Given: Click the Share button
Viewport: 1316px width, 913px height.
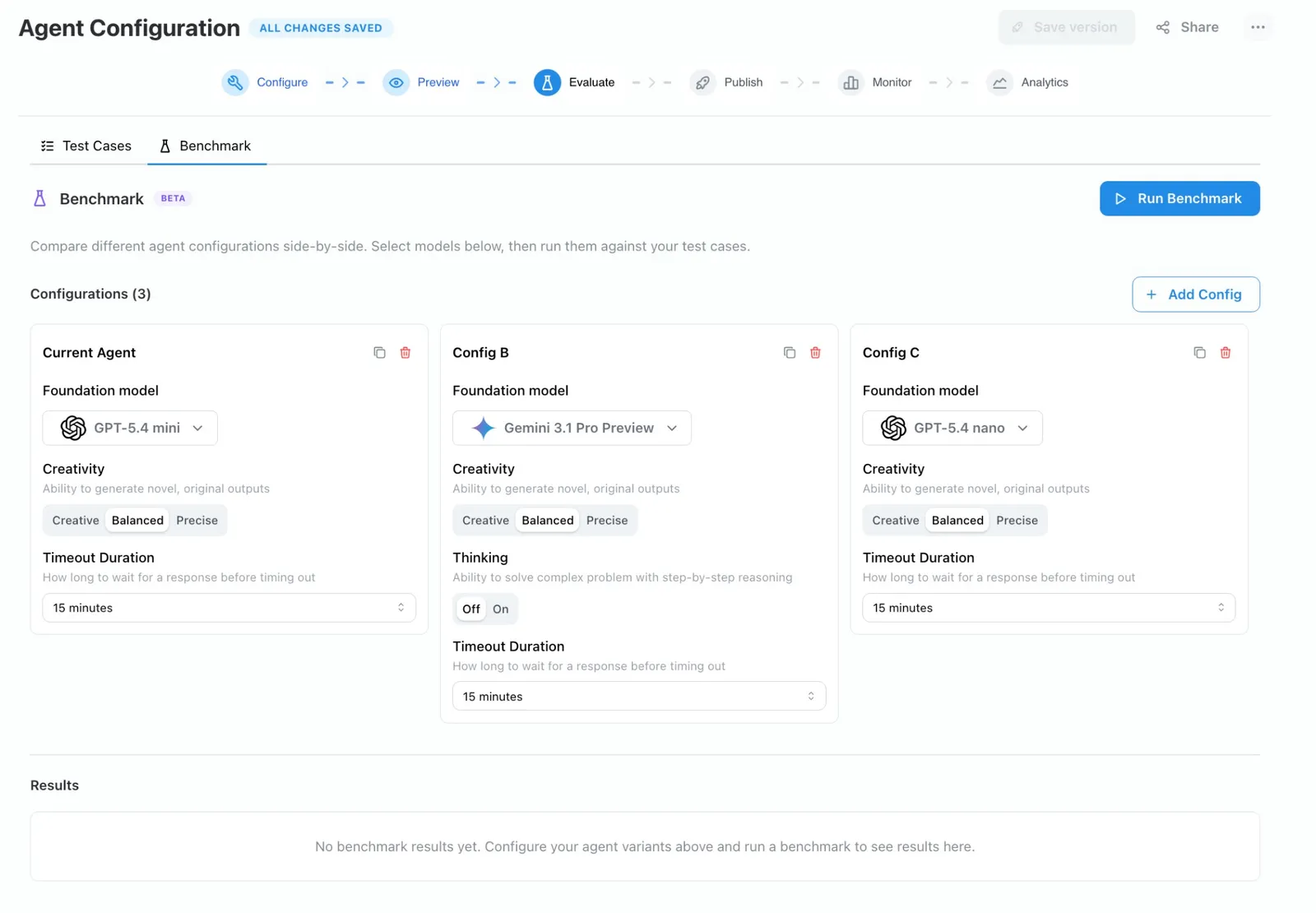Looking at the screenshot, I should click(1188, 27).
